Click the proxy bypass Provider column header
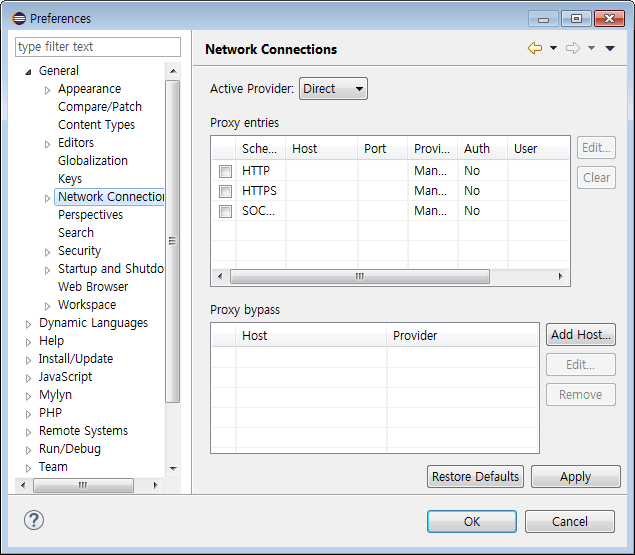Image resolution: width=635 pixels, height=555 pixels. click(x=462, y=335)
